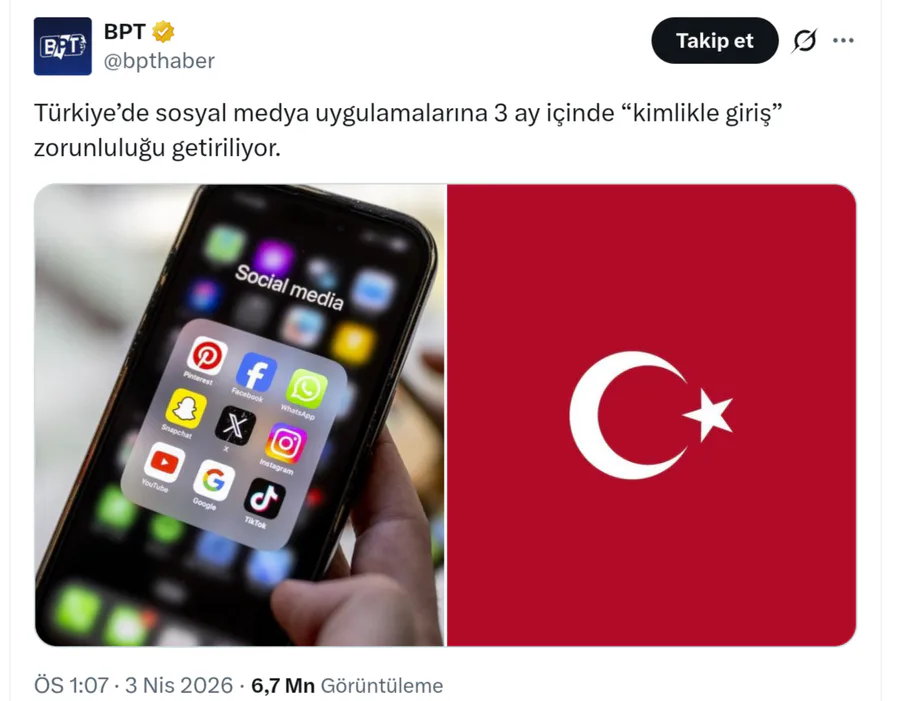Click the Grok slashed-circle icon
This screenshot has height=701, width=900.
[805, 41]
